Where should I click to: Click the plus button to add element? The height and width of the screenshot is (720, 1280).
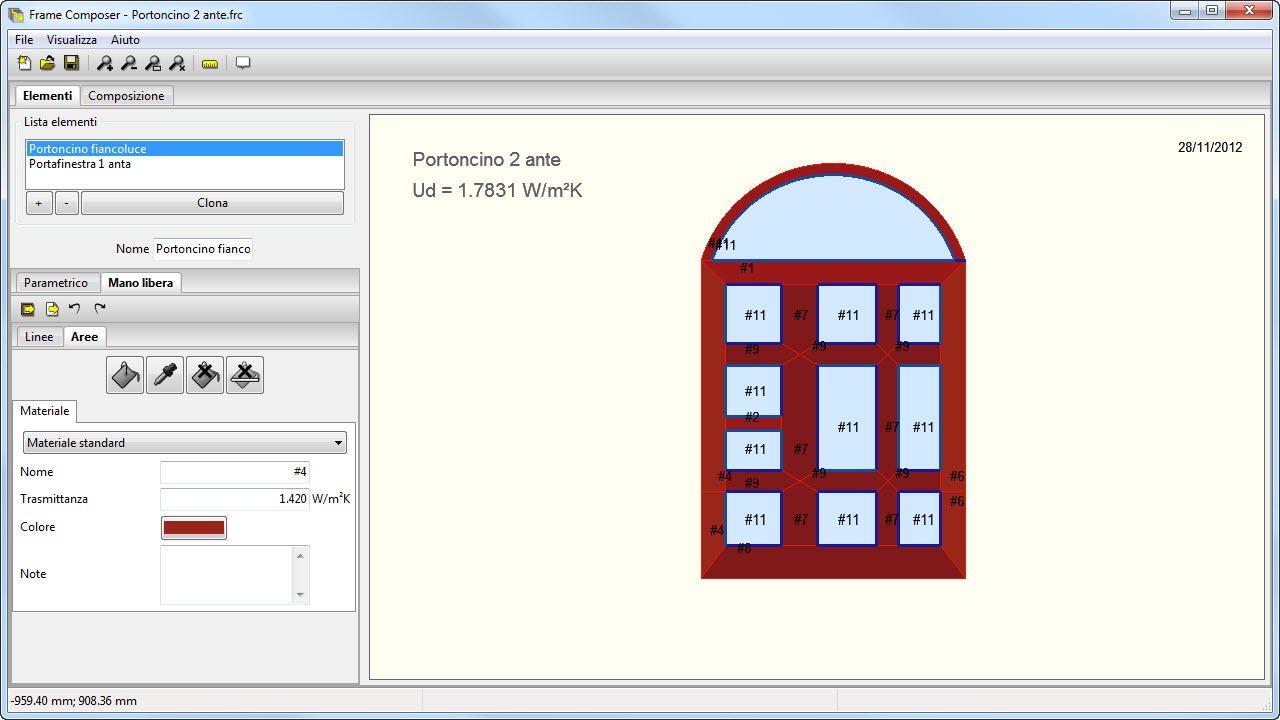39,203
